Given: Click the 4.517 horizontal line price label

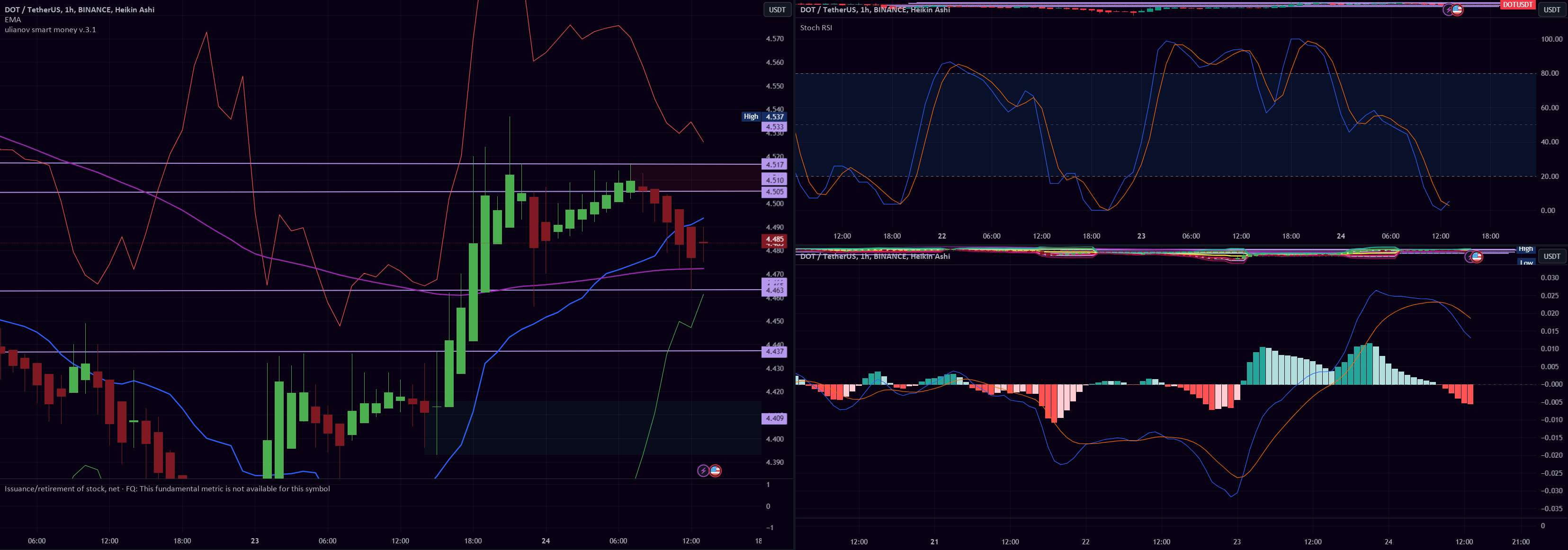Looking at the screenshot, I should click(x=774, y=164).
